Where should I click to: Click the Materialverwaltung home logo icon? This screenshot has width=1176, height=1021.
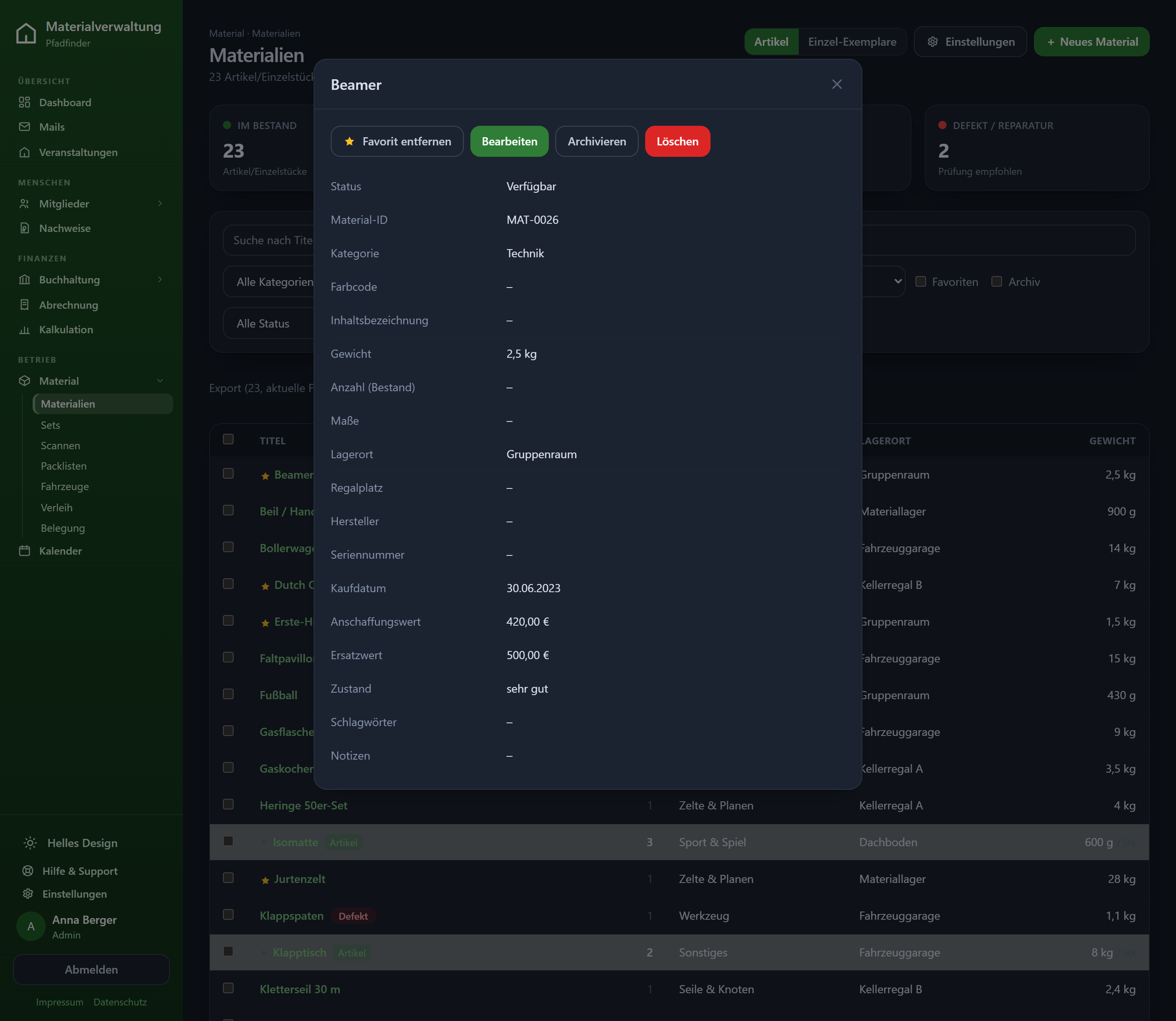(26, 33)
